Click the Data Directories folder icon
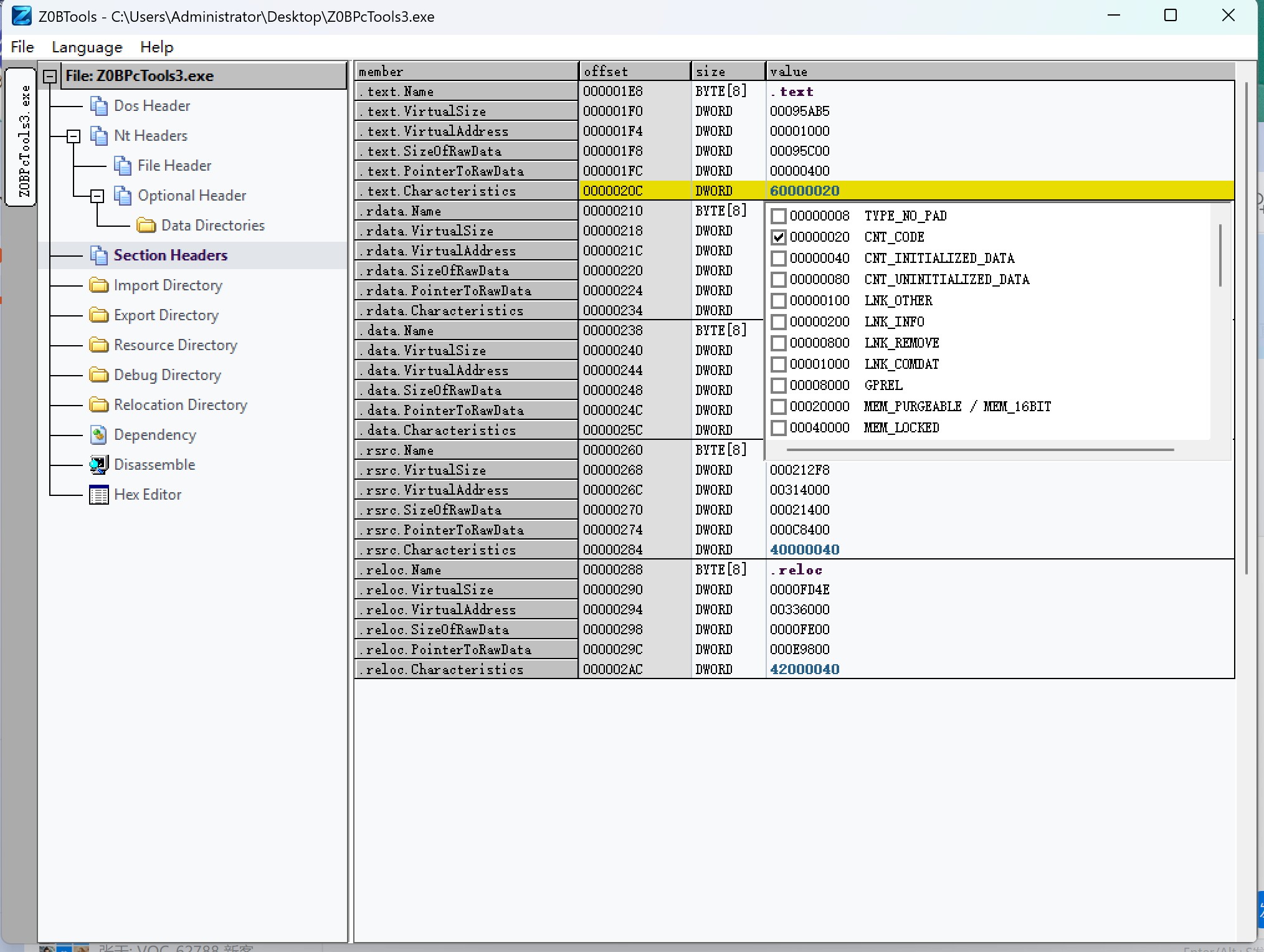 (x=146, y=225)
